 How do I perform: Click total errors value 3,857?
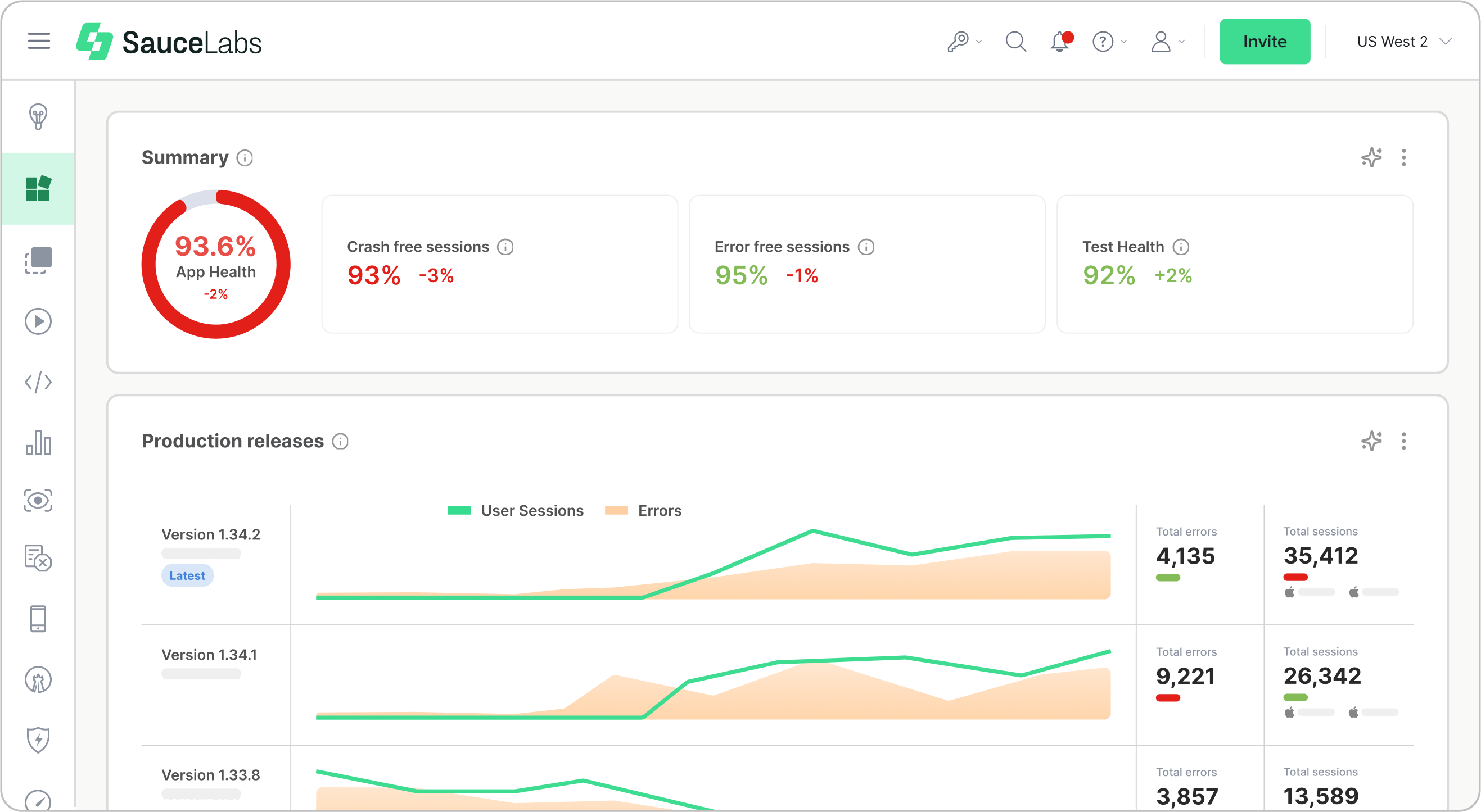1186,796
